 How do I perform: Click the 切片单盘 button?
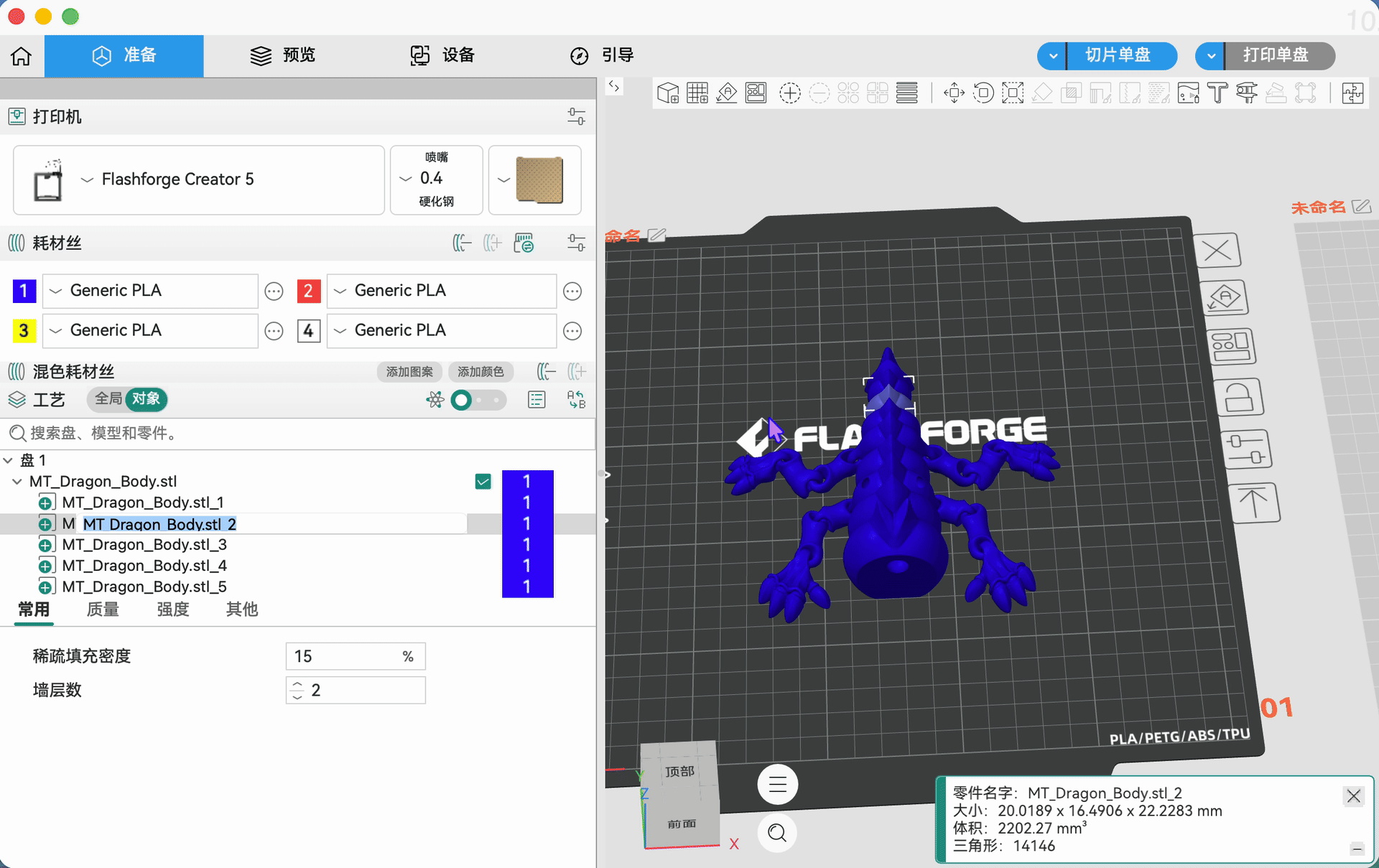[1122, 56]
